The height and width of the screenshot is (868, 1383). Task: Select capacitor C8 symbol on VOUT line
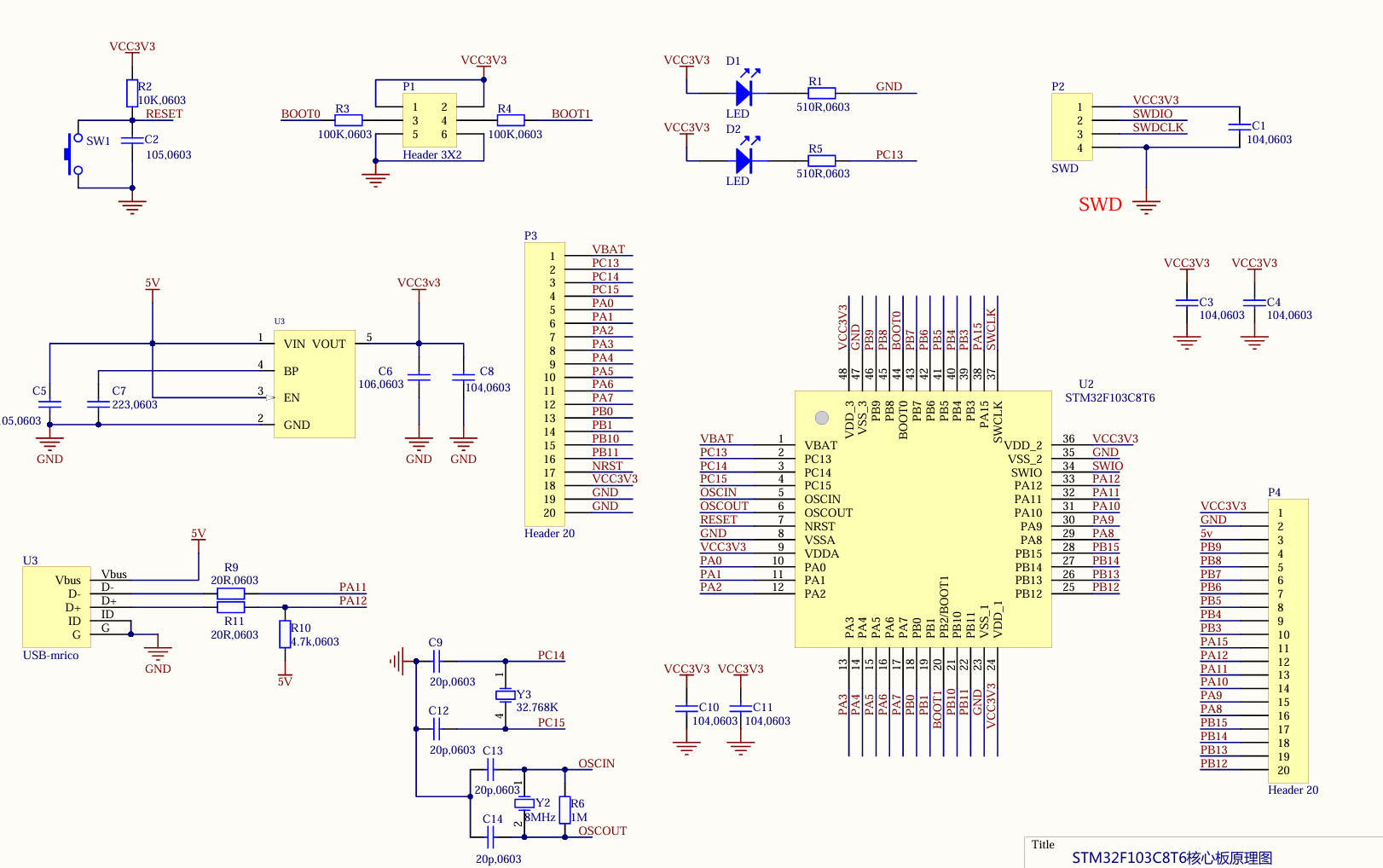coord(463,376)
